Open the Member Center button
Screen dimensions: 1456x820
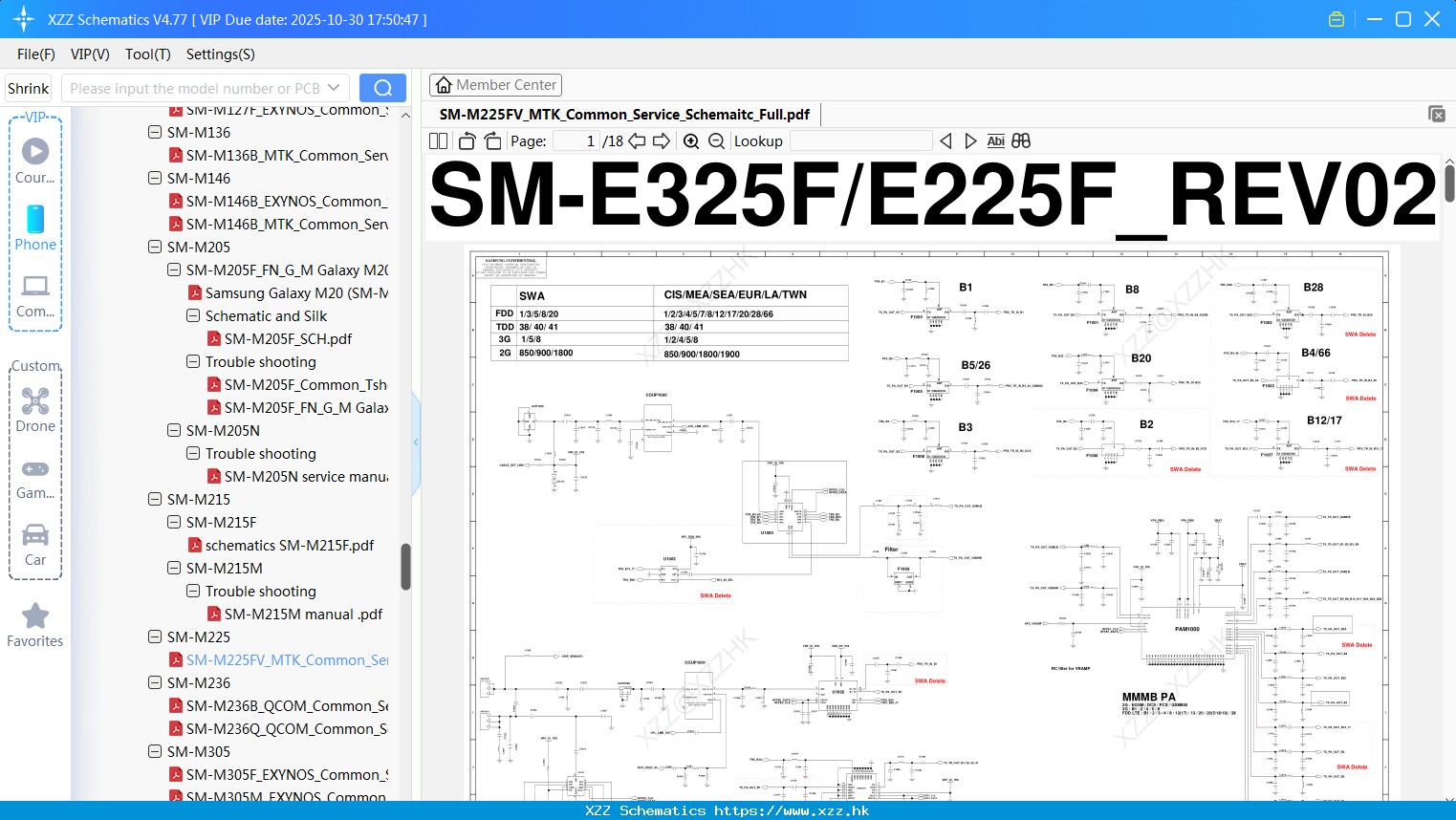(495, 85)
